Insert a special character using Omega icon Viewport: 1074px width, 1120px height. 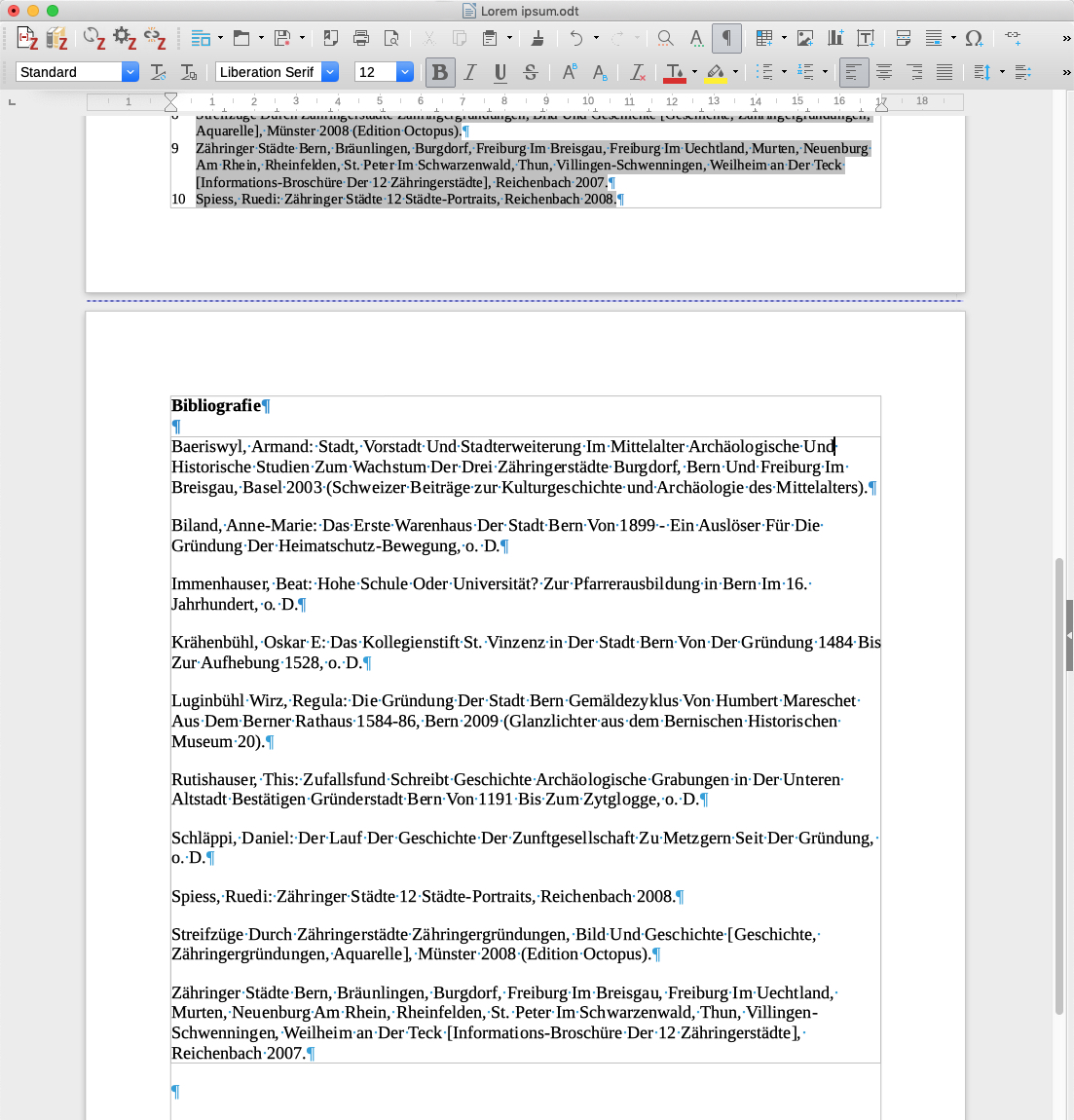(x=974, y=38)
